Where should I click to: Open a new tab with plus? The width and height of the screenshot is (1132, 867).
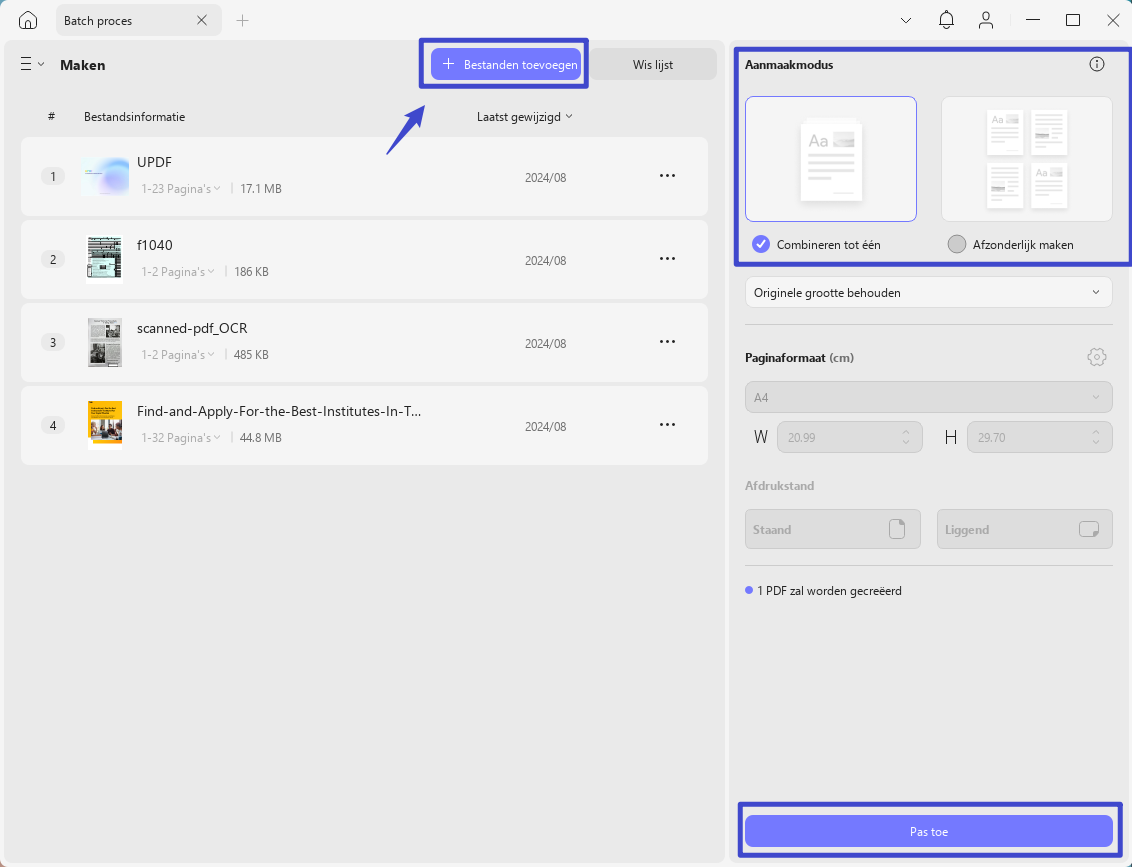[x=243, y=20]
